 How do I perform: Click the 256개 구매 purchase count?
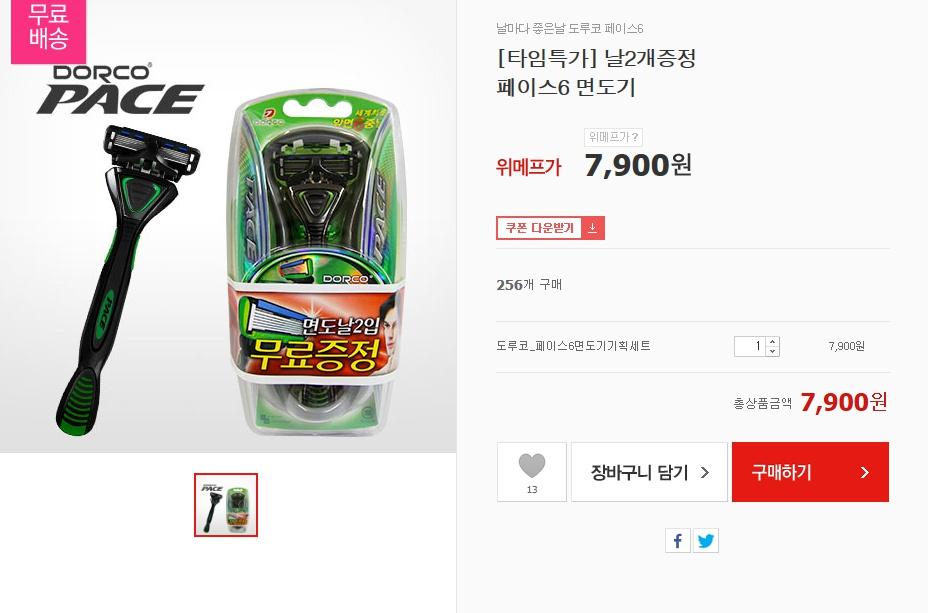tap(529, 285)
